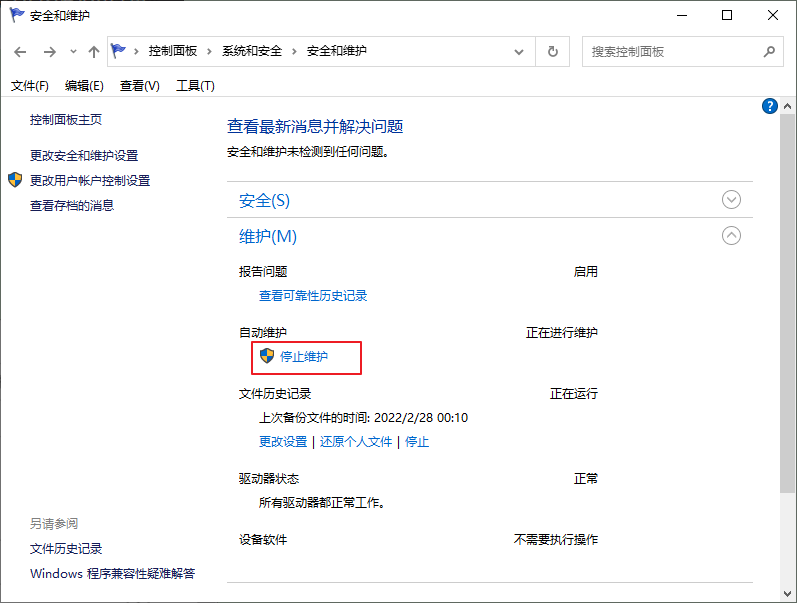
Task: Click 停止 to stop file history
Action: (417, 442)
